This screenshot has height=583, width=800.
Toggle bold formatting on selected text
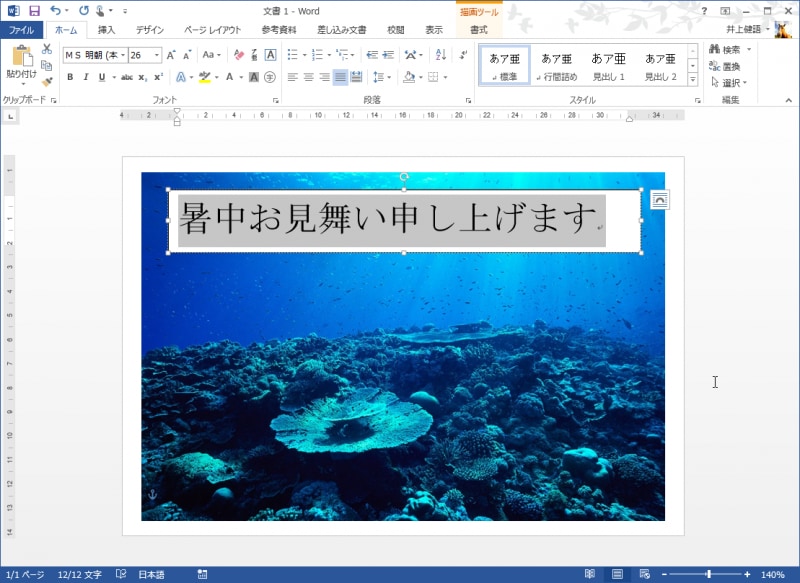(70, 76)
